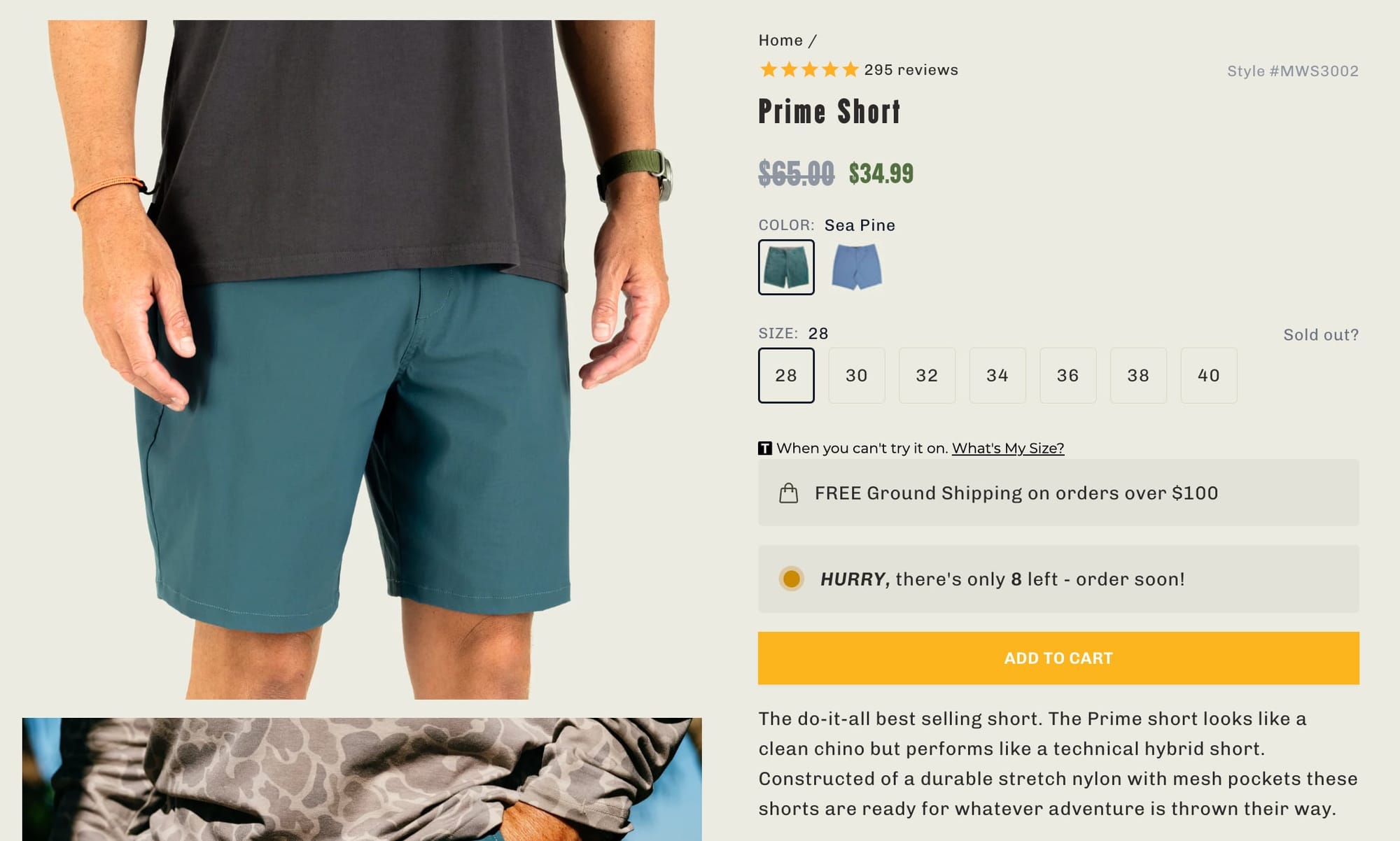1400x841 pixels.
Task: Open the 295 reviews link
Action: [x=911, y=70]
